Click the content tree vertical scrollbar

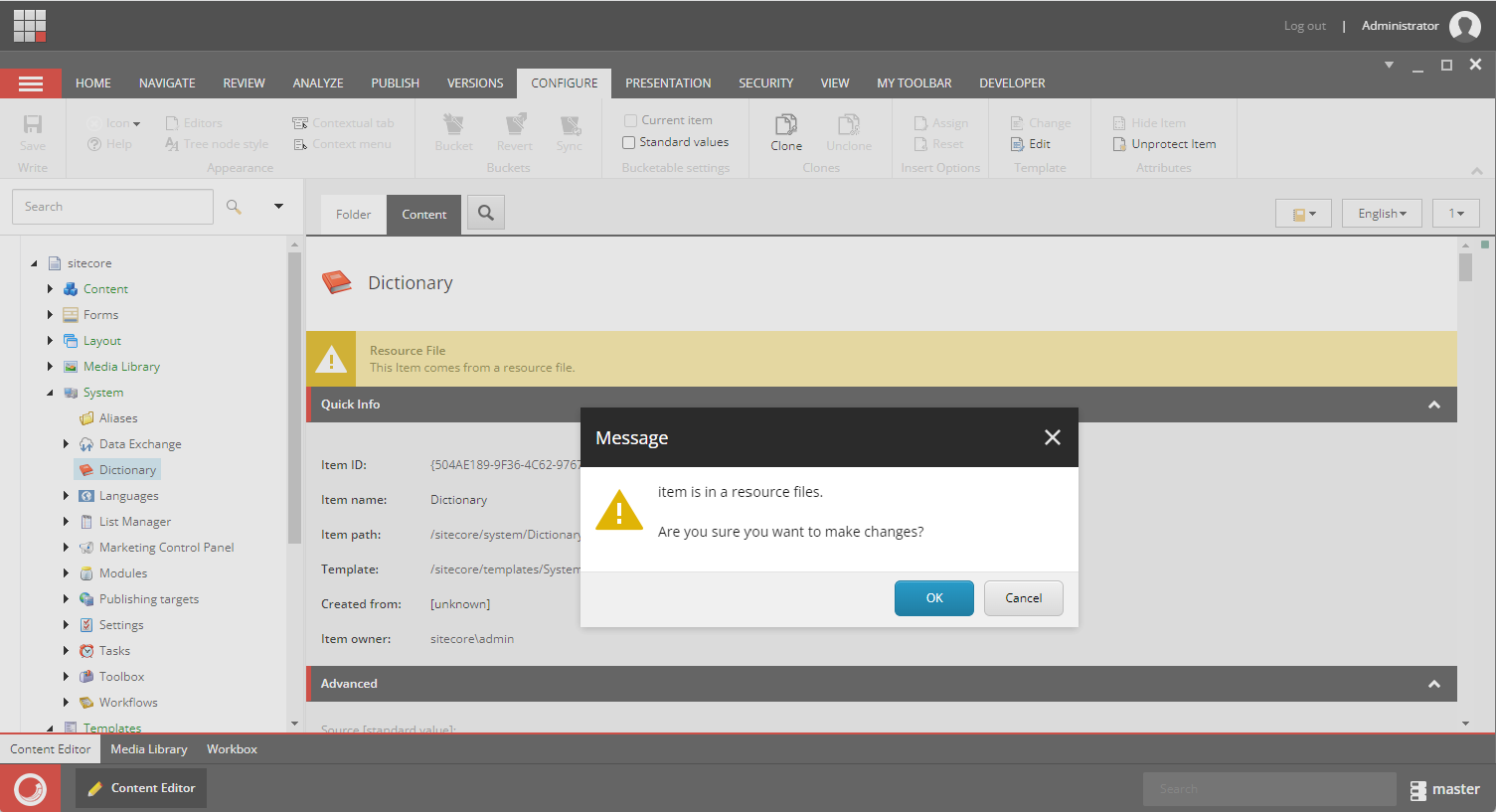[294, 398]
